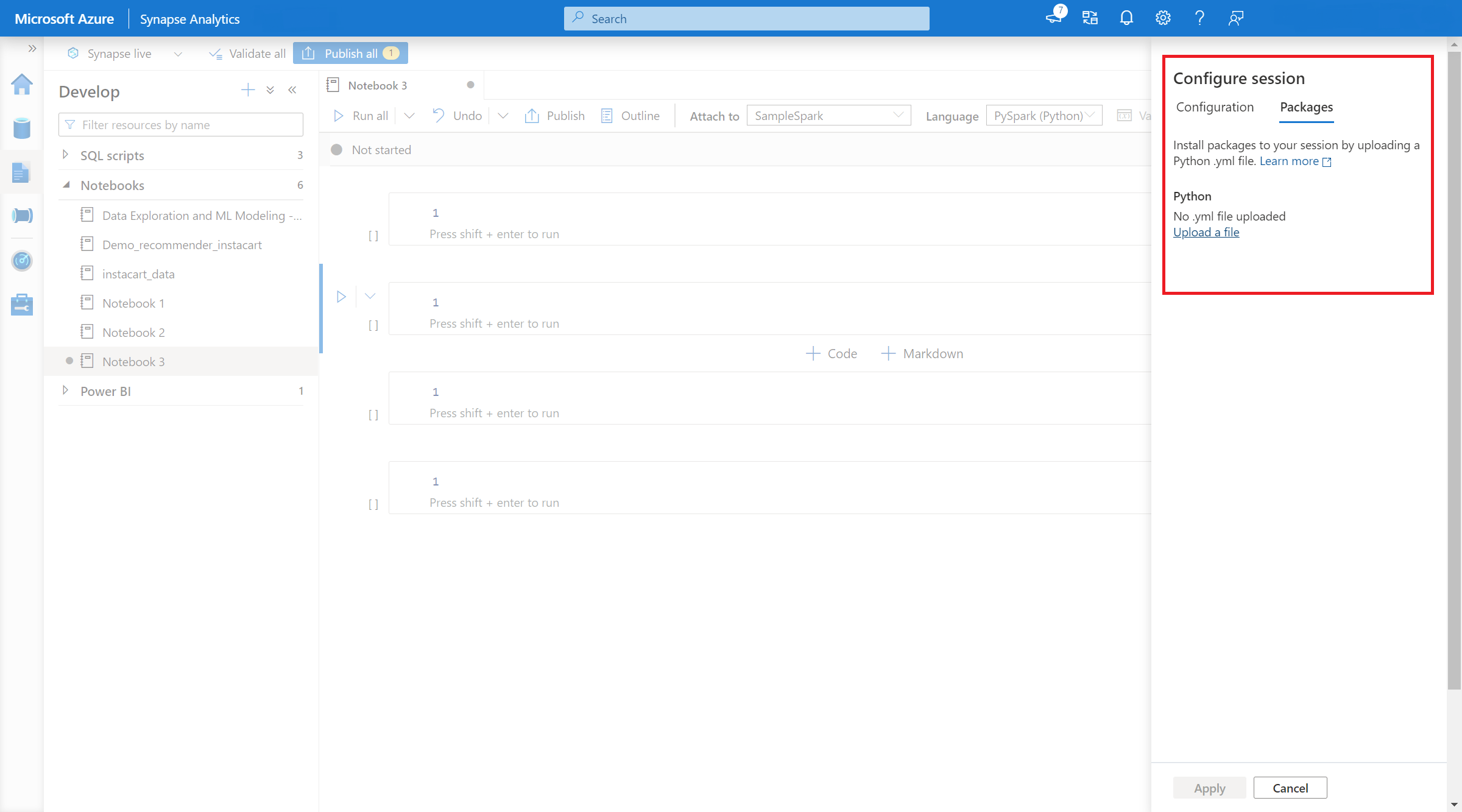The height and width of the screenshot is (812, 1462).
Task: Upload a Python .yml file link
Action: 1206,232
